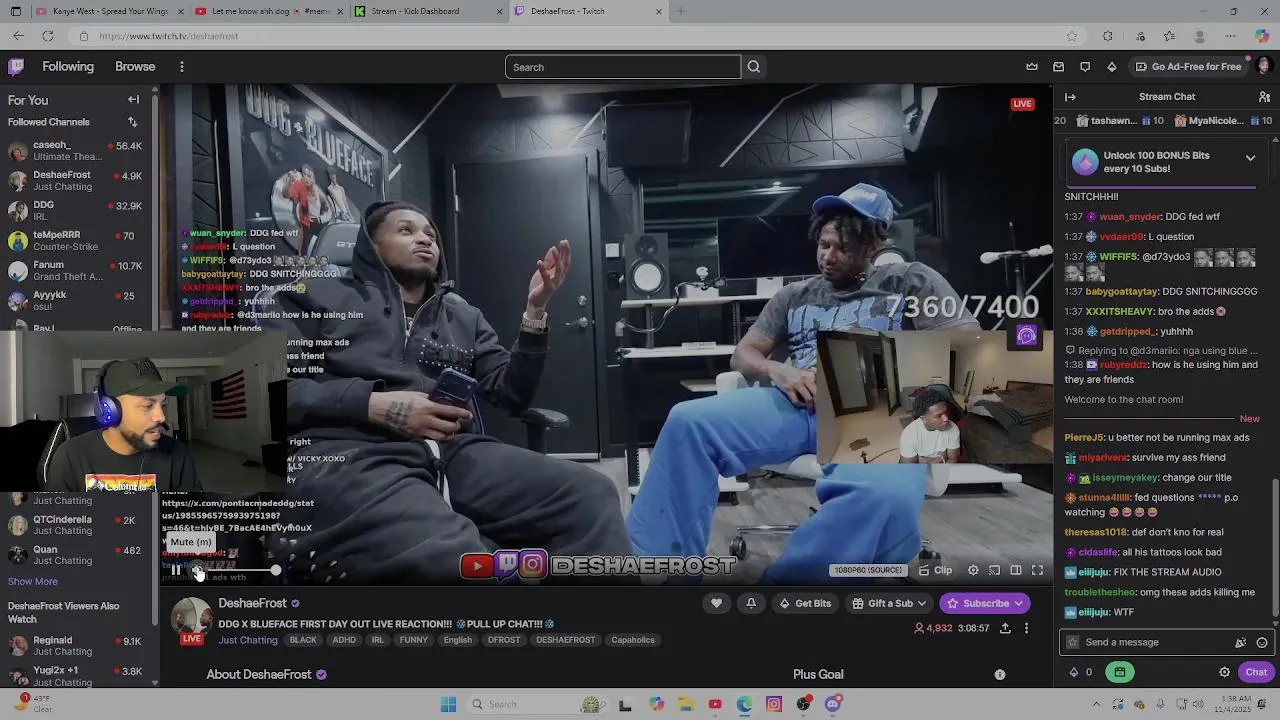The height and width of the screenshot is (720, 1280).
Task: Enter fullscreen on the video player
Action: pos(1037,570)
